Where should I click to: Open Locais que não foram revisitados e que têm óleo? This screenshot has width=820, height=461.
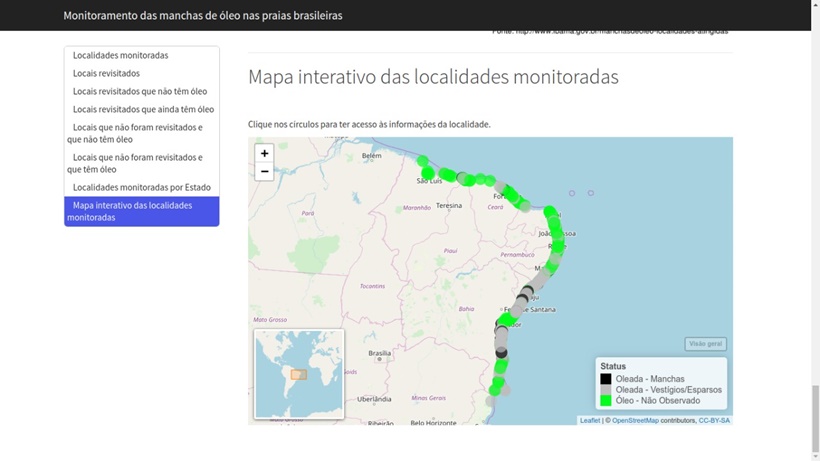click(x=142, y=163)
